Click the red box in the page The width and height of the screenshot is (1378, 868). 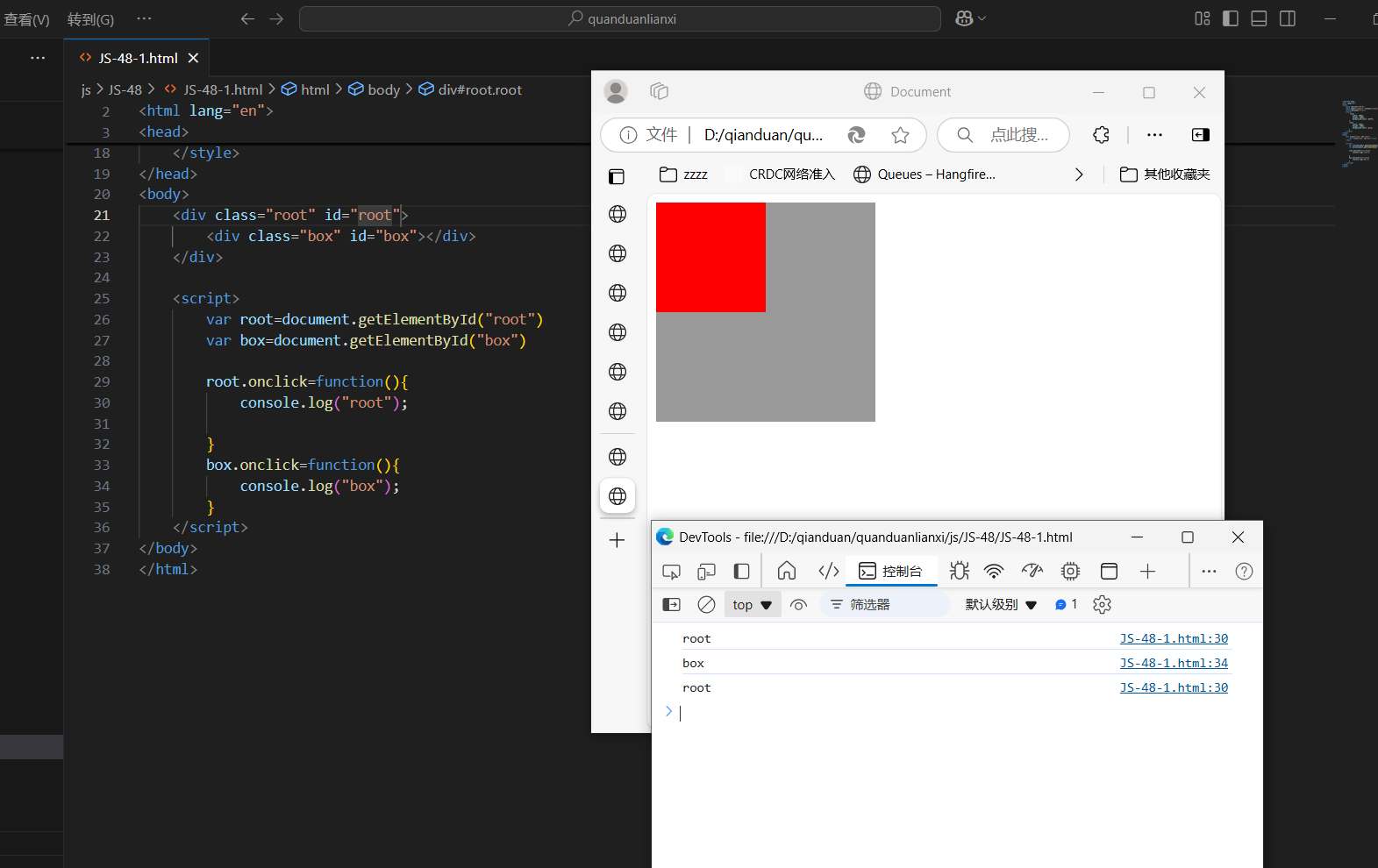pos(710,257)
